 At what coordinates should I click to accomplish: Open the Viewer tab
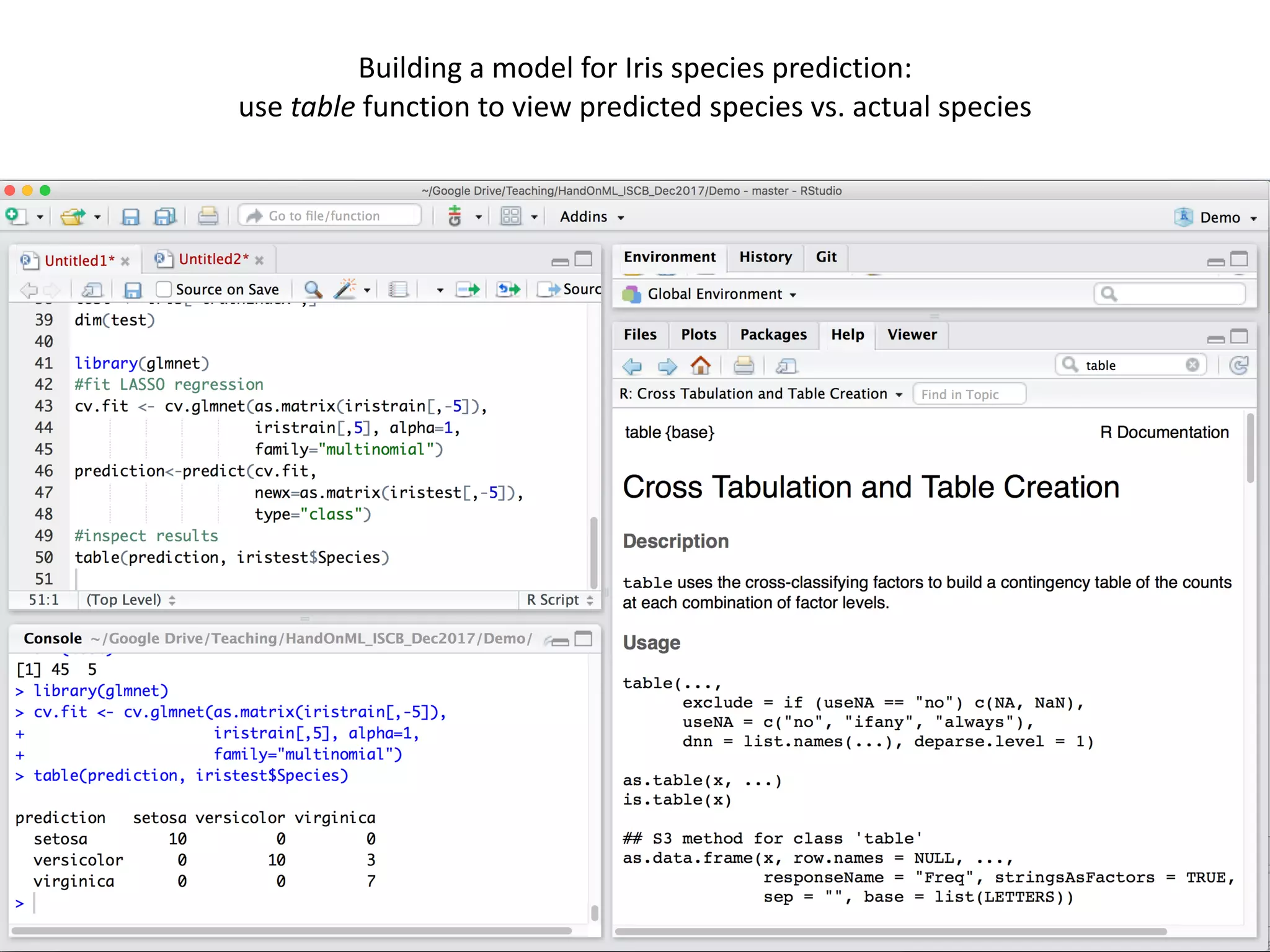[x=912, y=335]
